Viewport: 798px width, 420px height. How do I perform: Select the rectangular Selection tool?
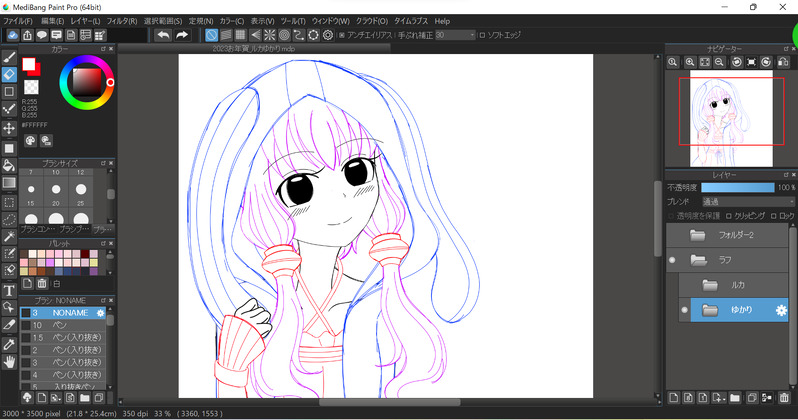pyautogui.click(x=9, y=202)
